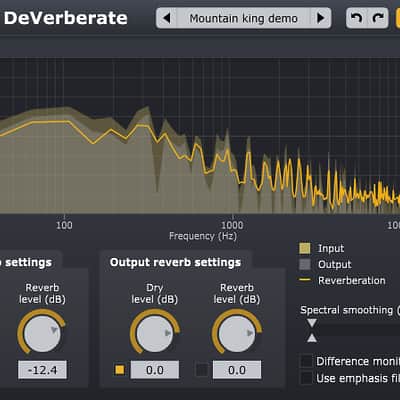Select the Output reverb settings tab header
Viewport: 400px width, 400px height.
point(175,262)
